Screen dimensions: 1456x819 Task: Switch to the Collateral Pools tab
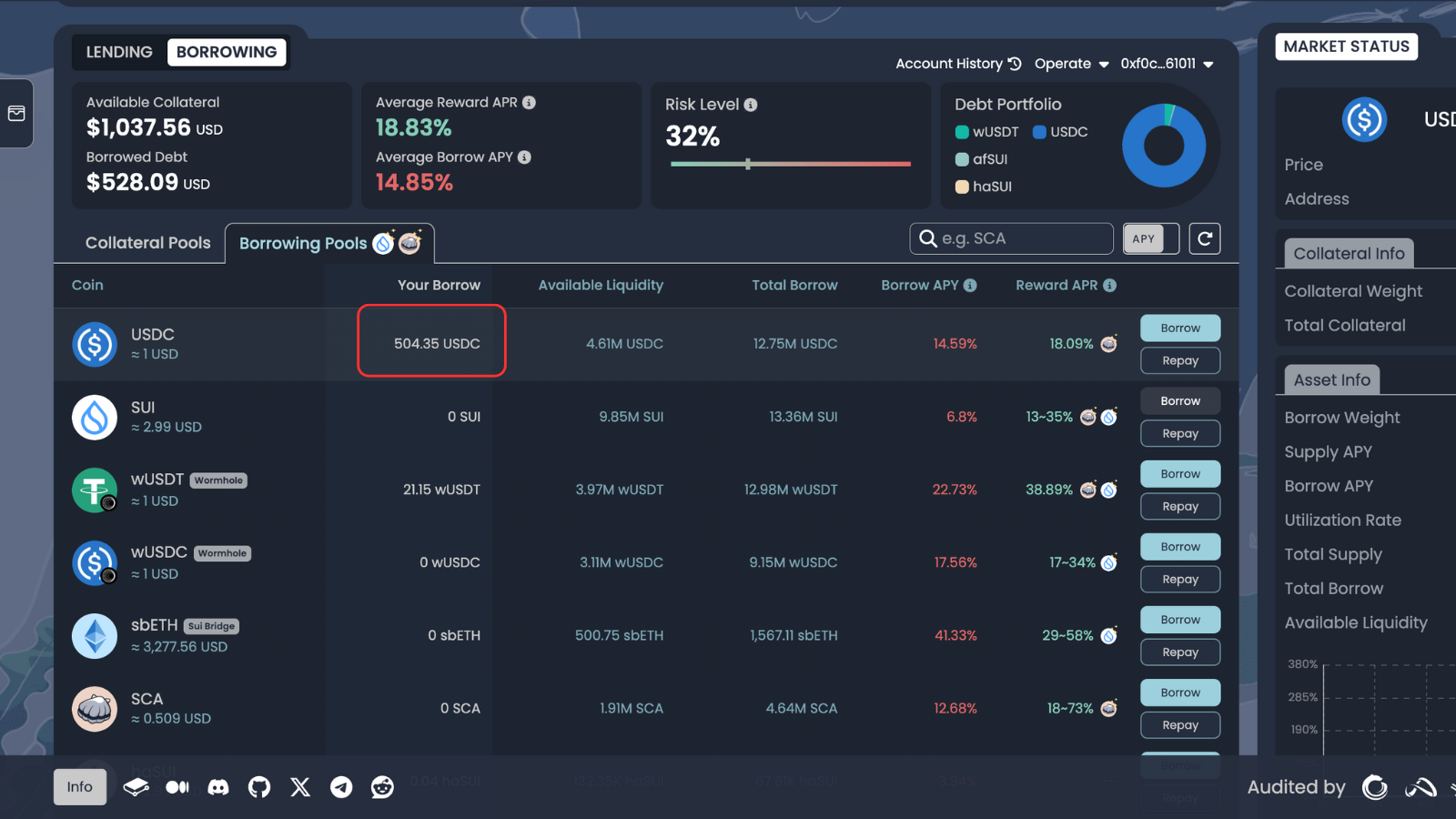147,243
